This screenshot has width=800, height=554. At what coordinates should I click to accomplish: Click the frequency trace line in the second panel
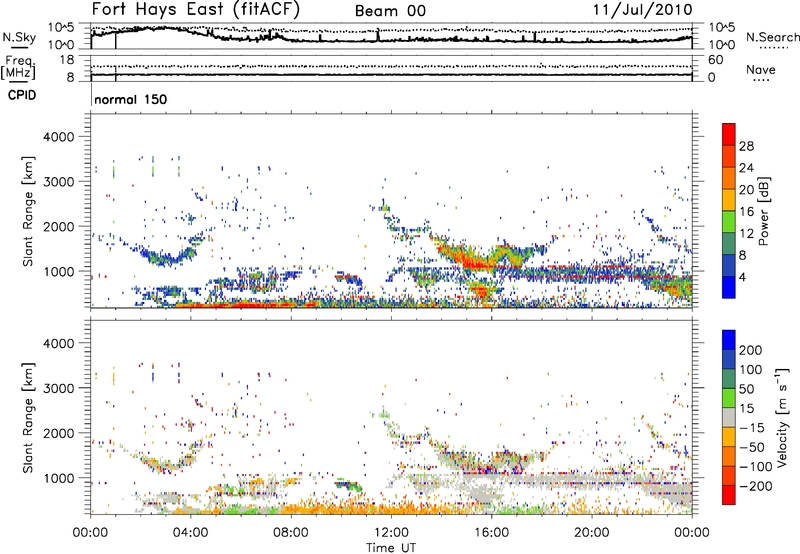(391, 75)
